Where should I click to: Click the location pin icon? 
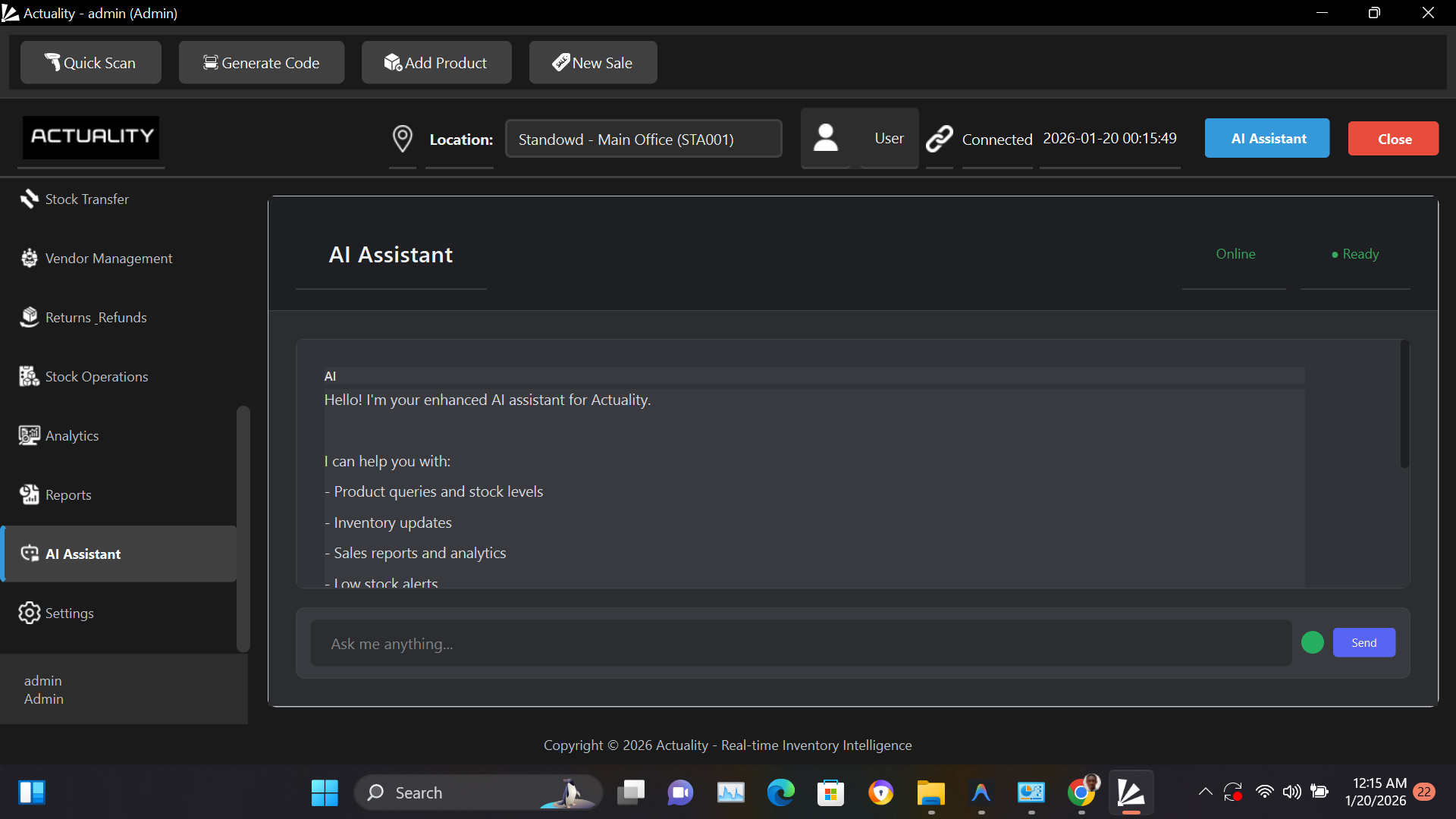pos(402,139)
